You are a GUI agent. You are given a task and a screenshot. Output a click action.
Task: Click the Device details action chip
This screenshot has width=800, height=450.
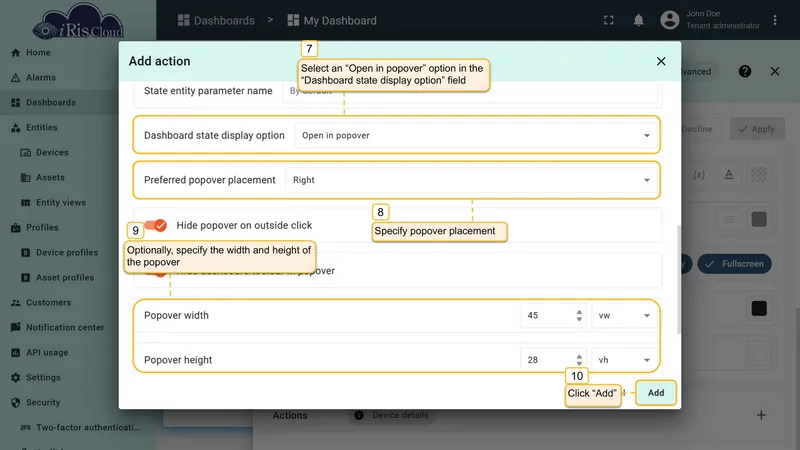coord(392,415)
